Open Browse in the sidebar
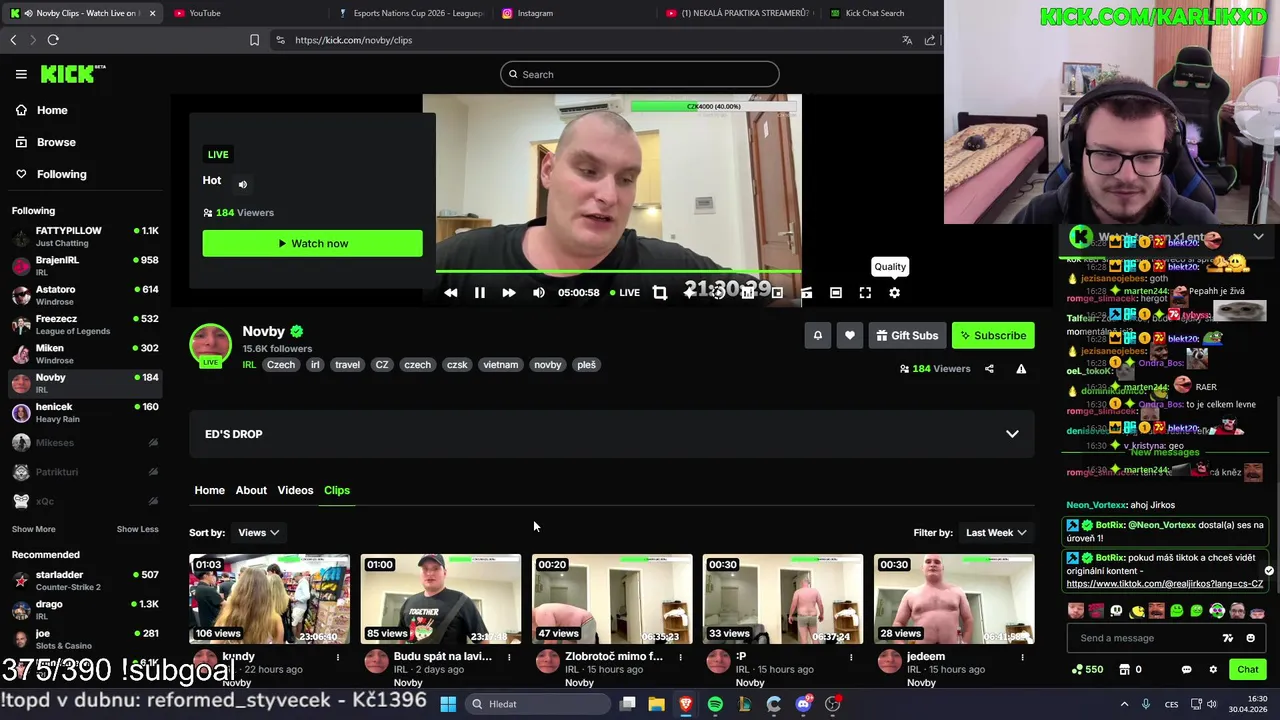This screenshot has height=720, width=1280. tap(46, 142)
